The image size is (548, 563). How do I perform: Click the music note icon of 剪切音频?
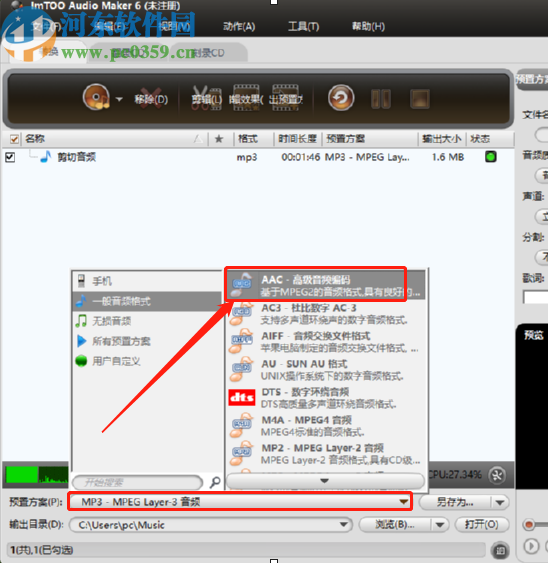(x=46, y=157)
